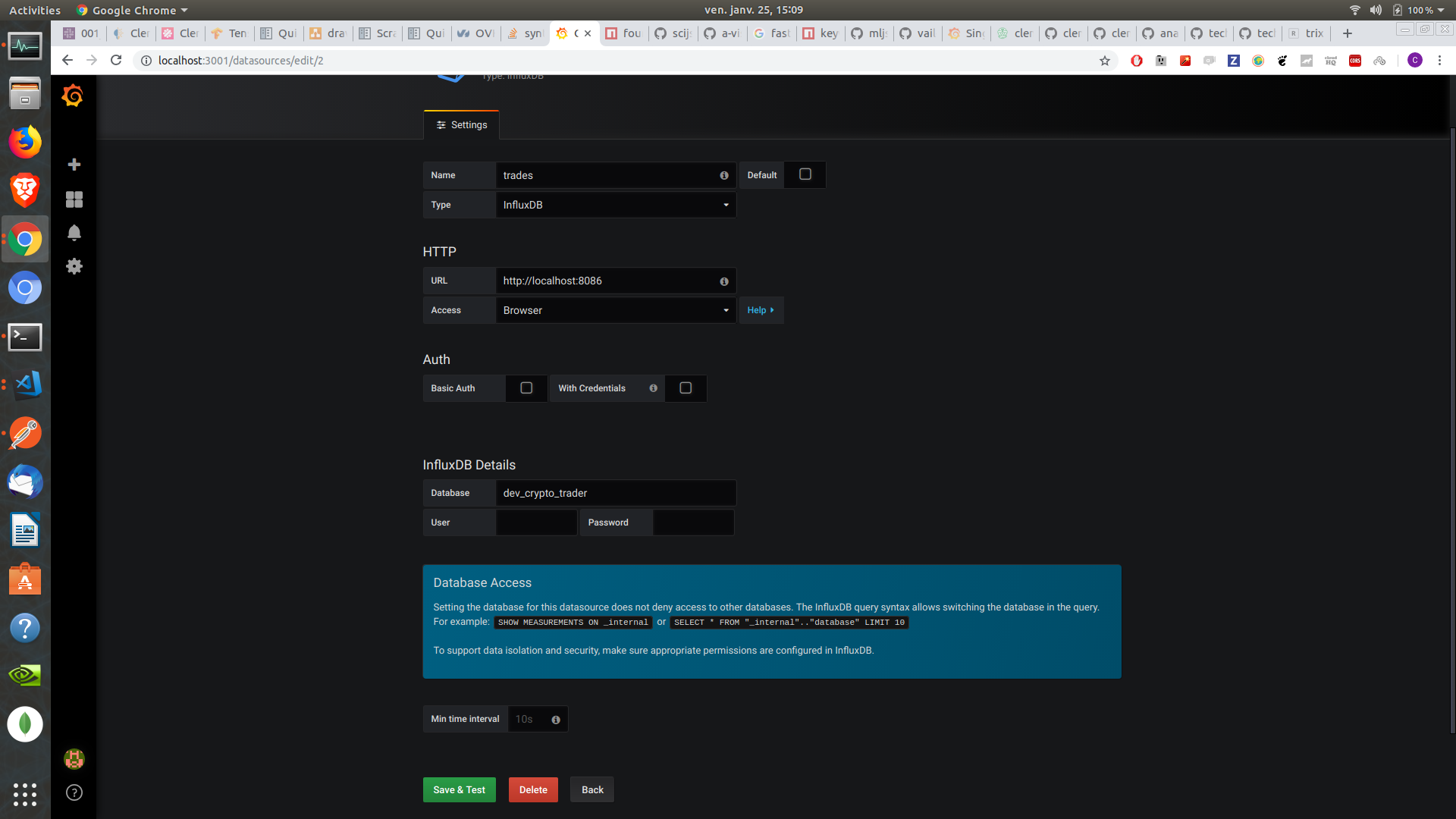
Task: Open the Configuration gear icon
Action: point(74,266)
